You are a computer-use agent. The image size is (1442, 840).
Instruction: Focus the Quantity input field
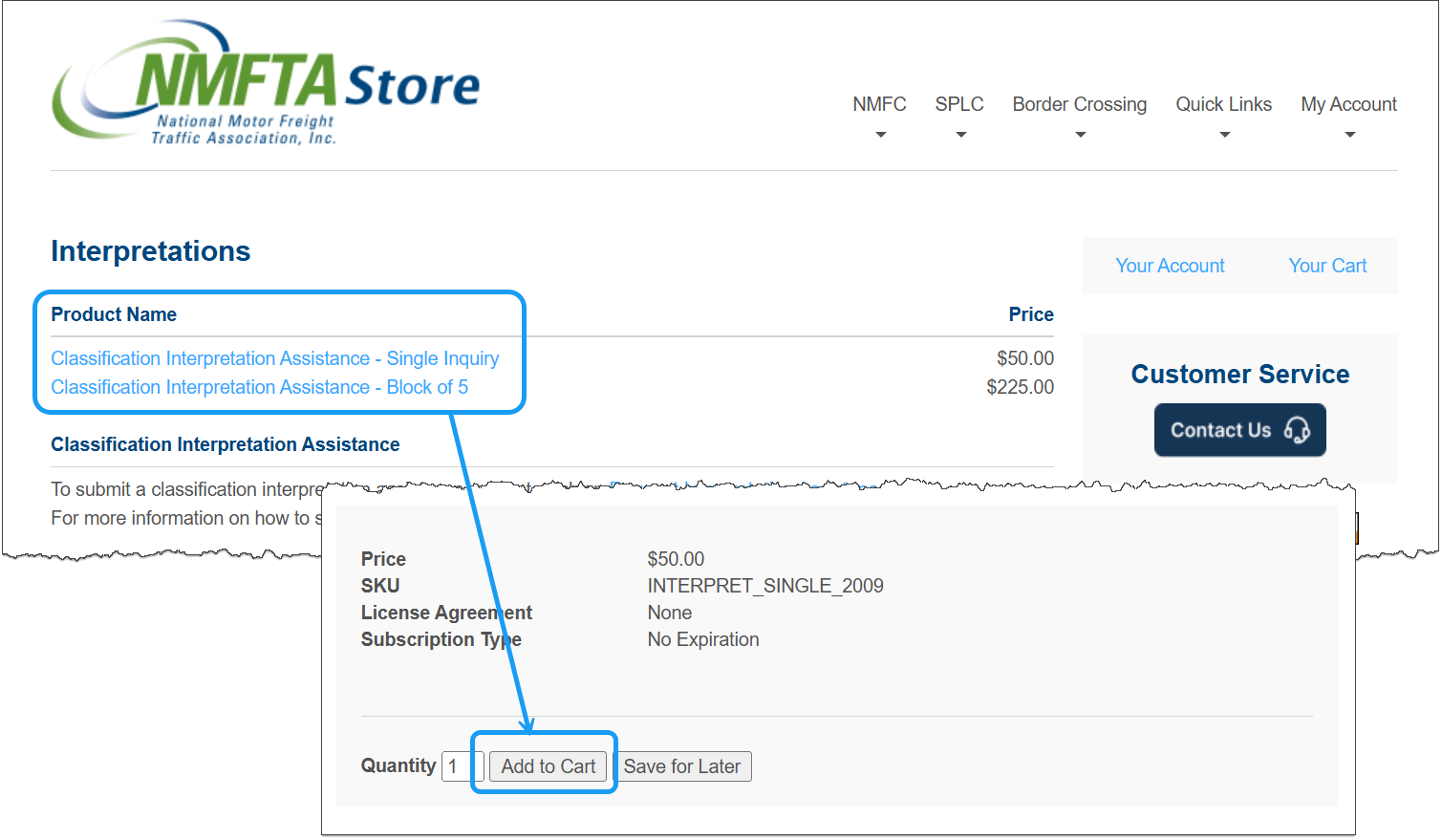pos(463,766)
